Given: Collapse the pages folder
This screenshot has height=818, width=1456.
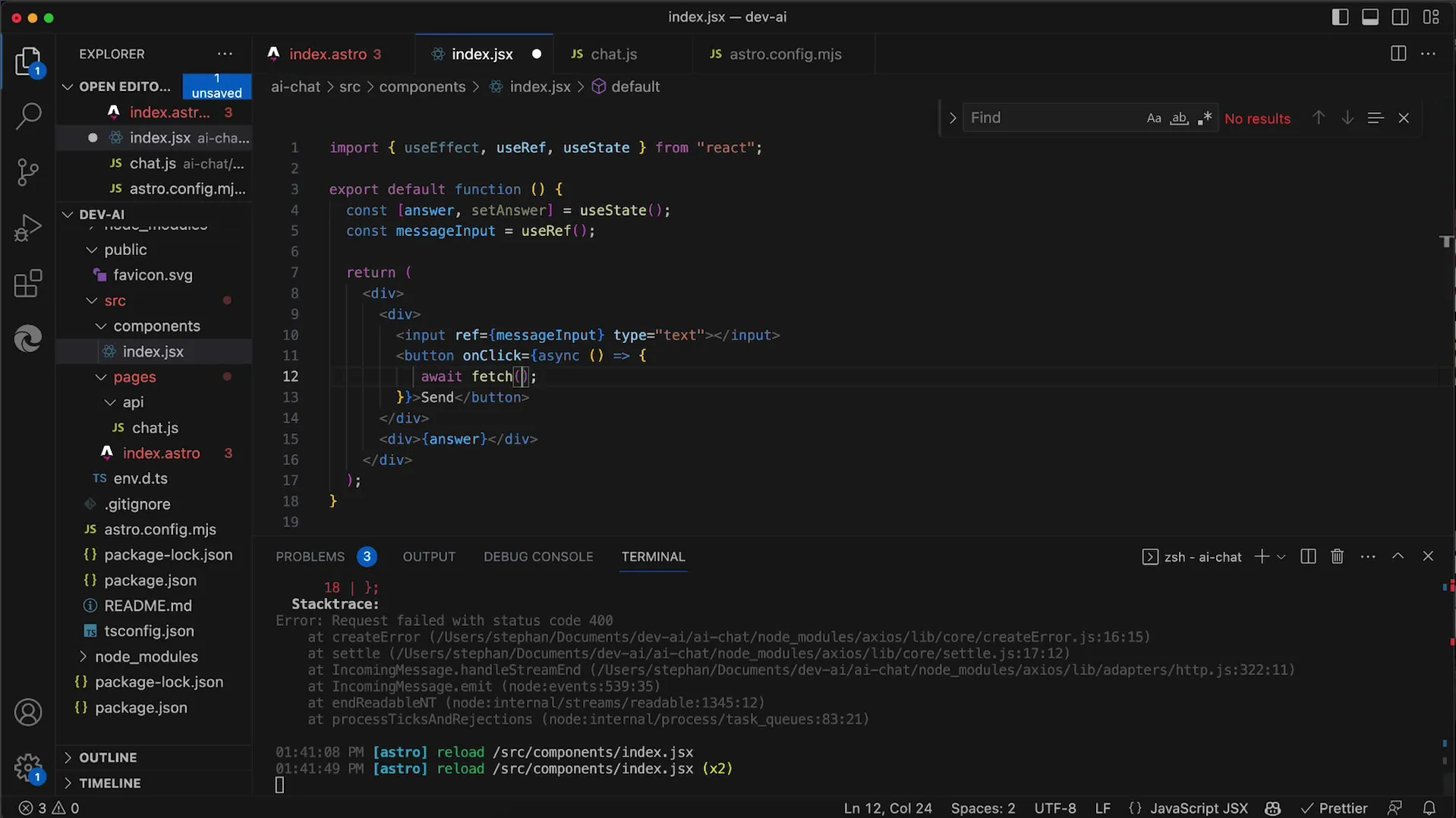Looking at the screenshot, I should click(x=101, y=377).
